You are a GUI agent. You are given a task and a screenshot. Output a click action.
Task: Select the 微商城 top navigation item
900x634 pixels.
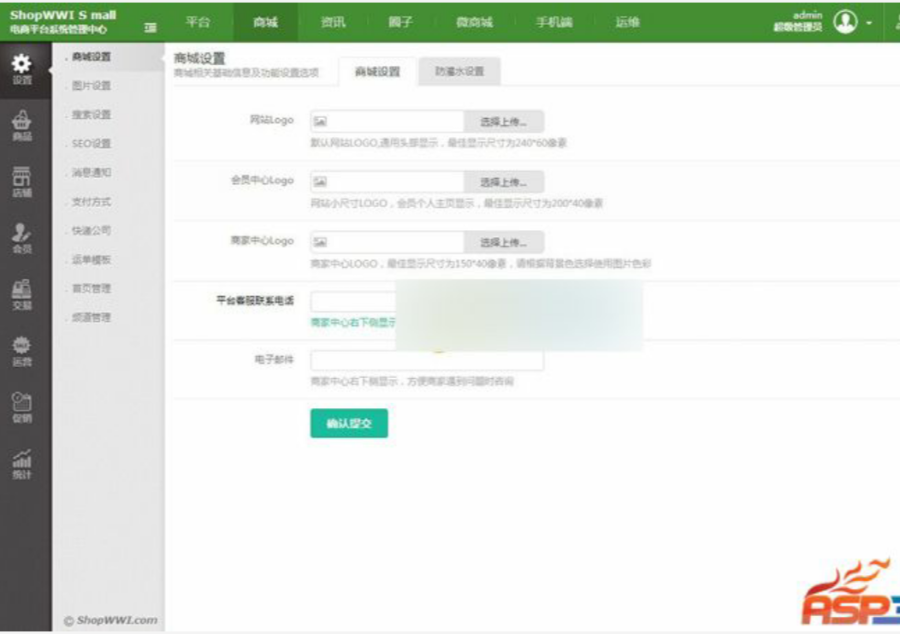474,22
